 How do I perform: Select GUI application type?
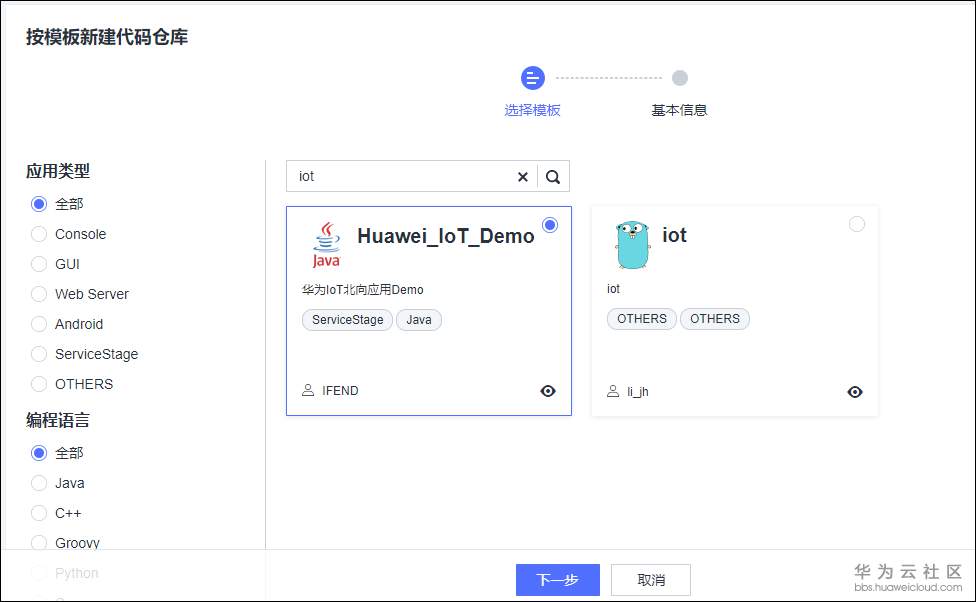click(39, 264)
